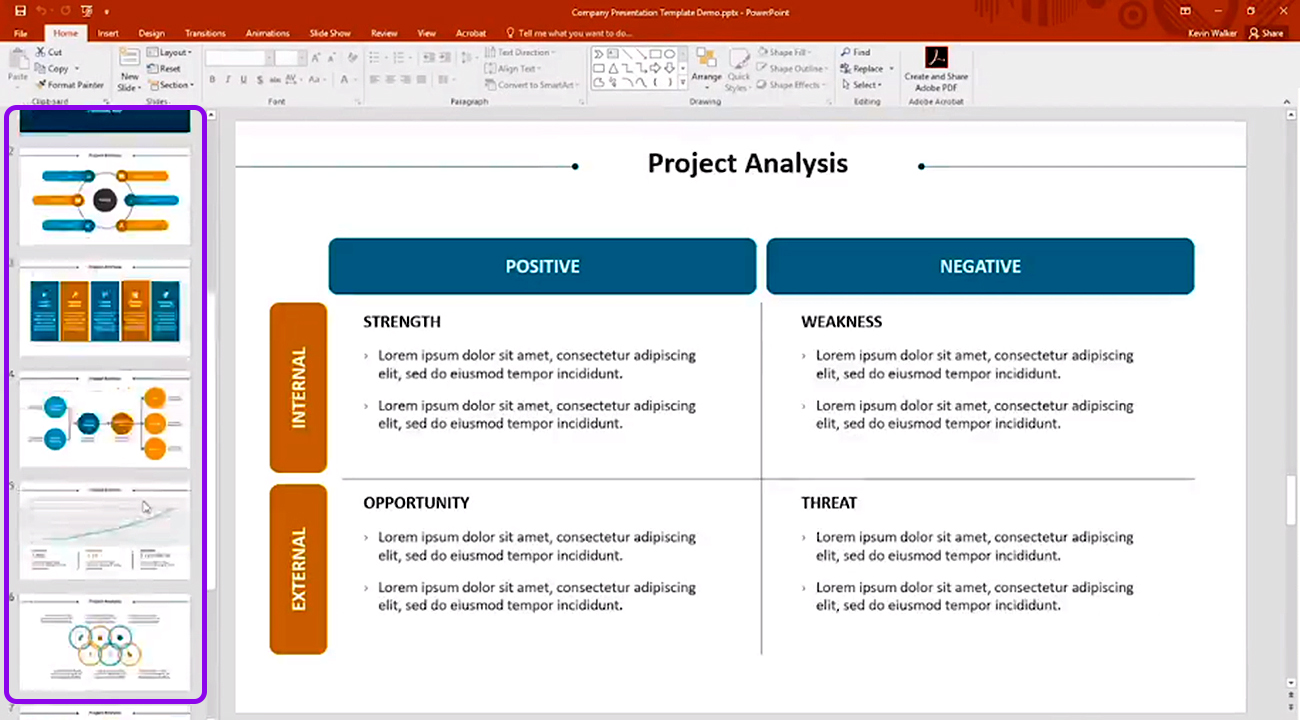Toggle Underline formatting
1300x720 pixels.
point(244,80)
